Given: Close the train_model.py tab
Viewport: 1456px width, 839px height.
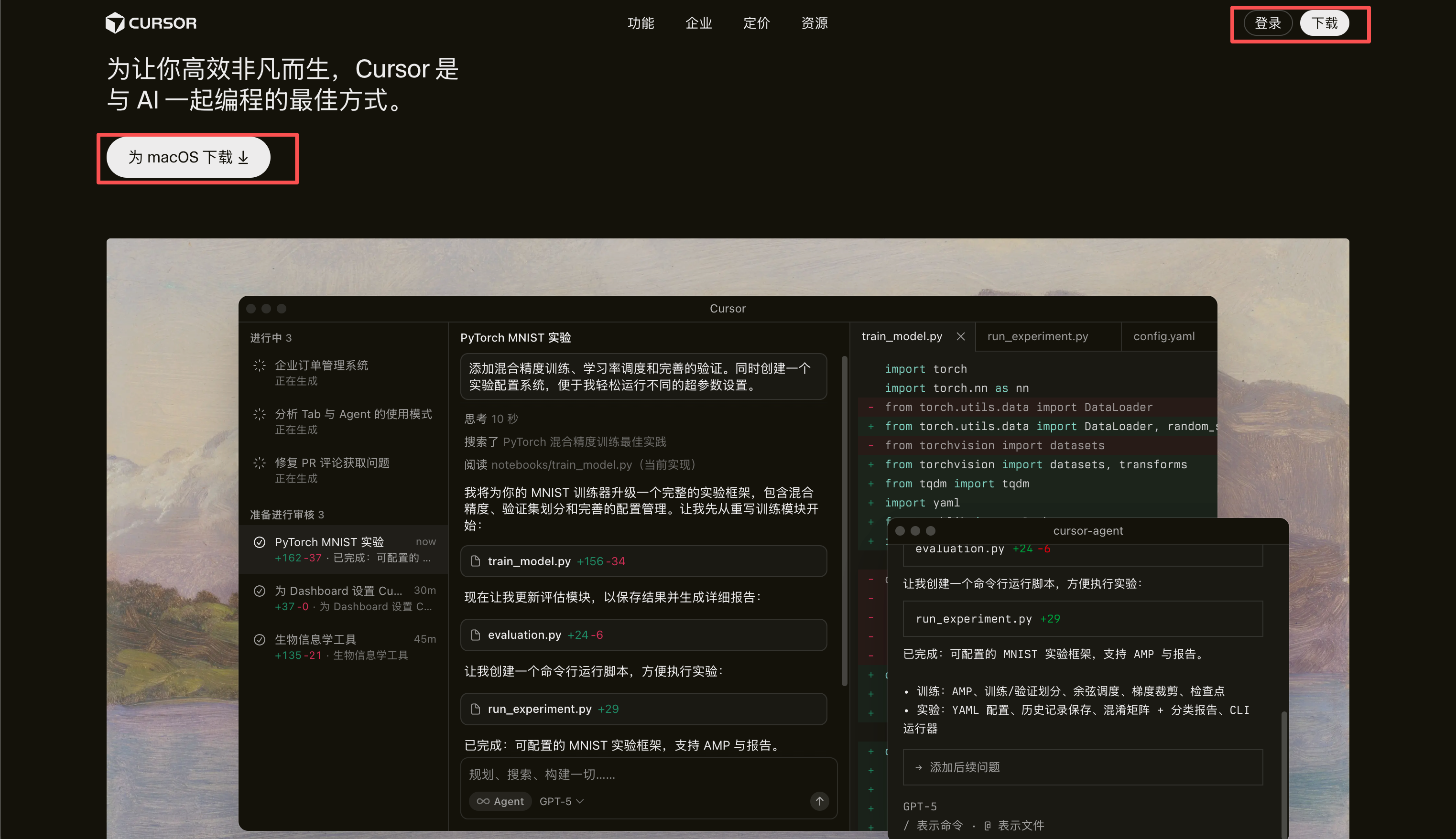Looking at the screenshot, I should (x=960, y=336).
